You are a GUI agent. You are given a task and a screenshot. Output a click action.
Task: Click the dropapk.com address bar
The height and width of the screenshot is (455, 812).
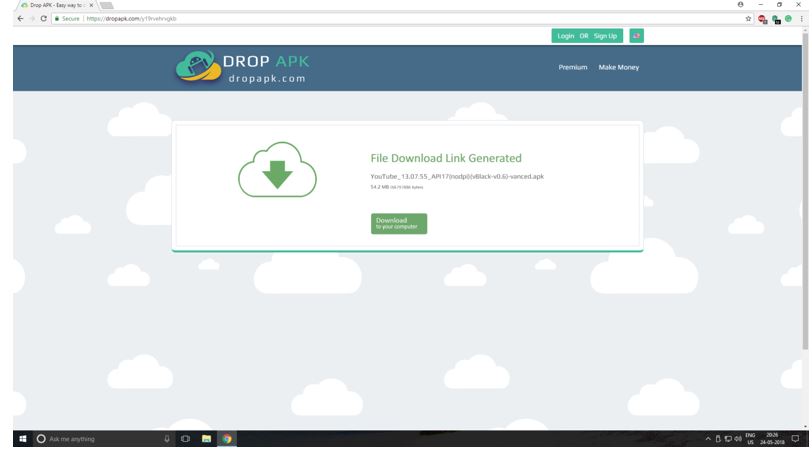click(x=399, y=19)
